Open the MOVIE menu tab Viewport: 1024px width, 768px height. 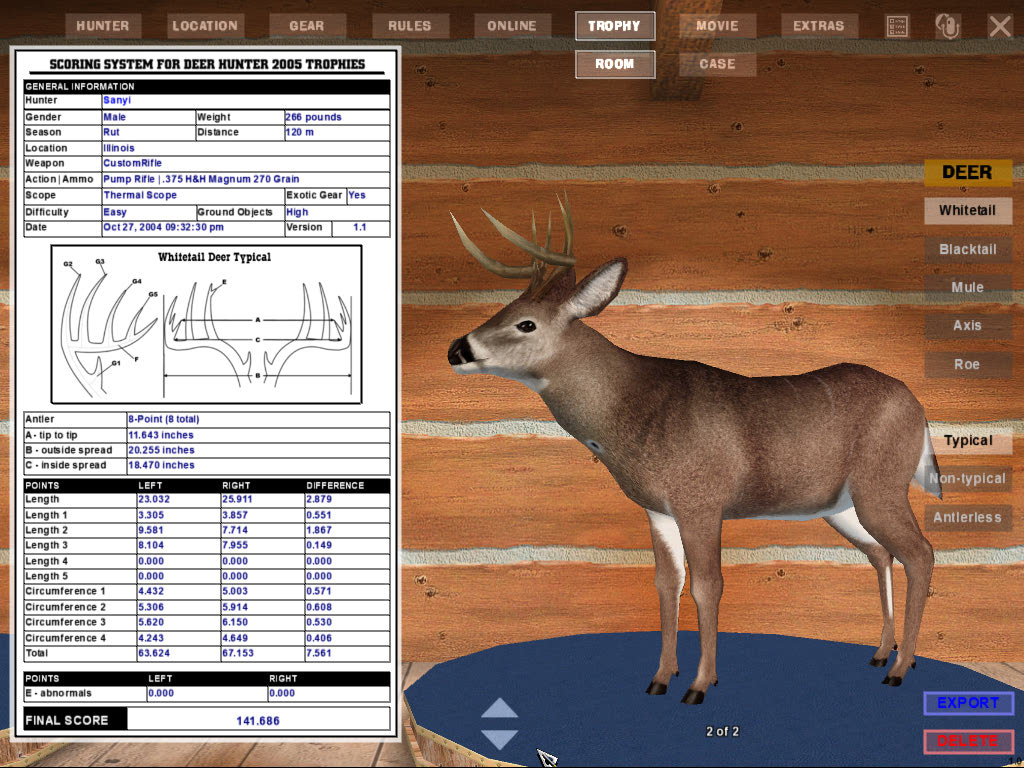[717, 26]
